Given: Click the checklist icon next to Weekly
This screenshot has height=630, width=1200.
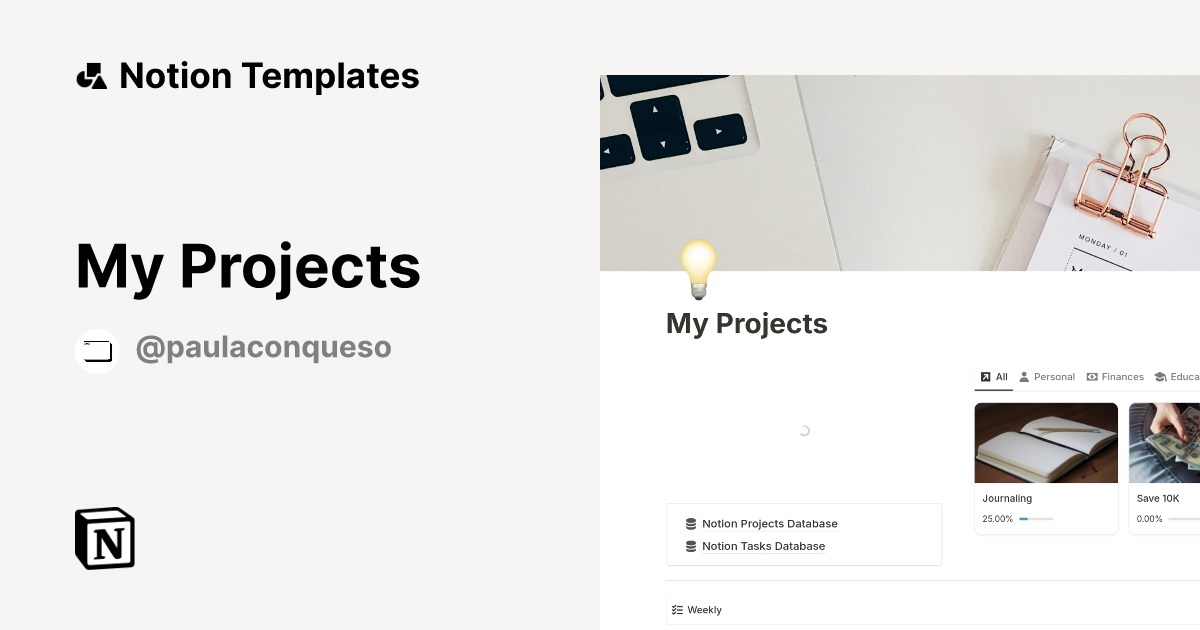Looking at the screenshot, I should click(678, 609).
